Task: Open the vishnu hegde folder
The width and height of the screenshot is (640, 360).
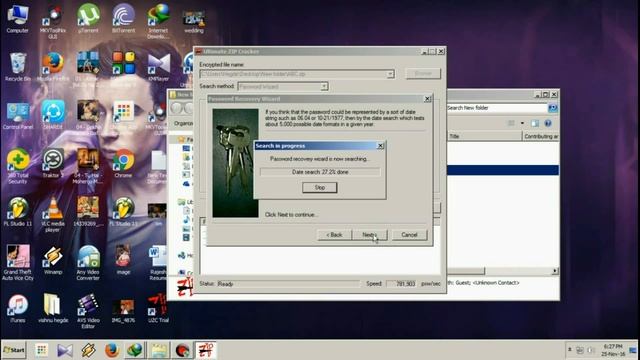Action: click(53, 308)
